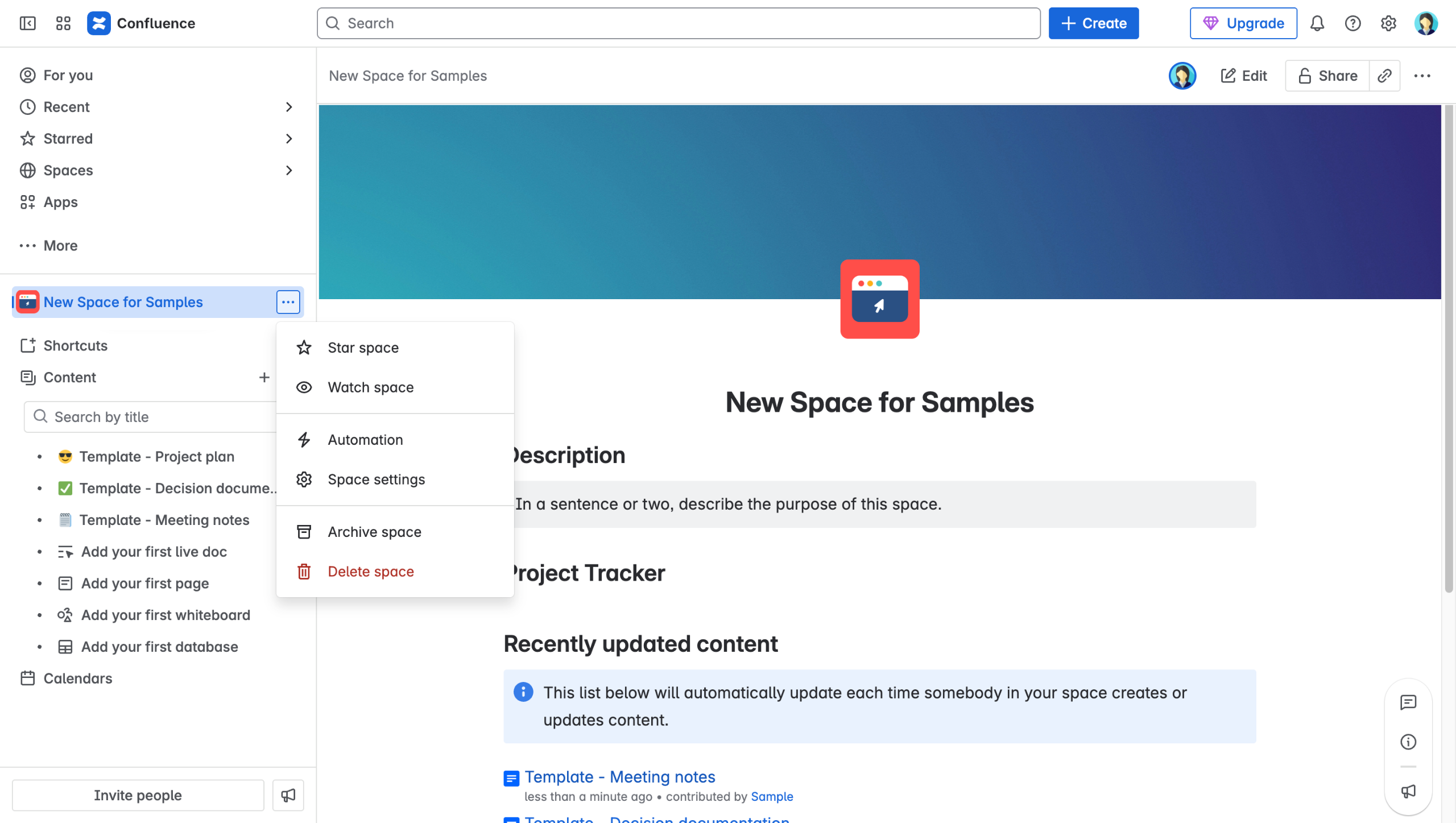The width and height of the screenshot is (1456, 823).
Task: Watch space from the context menu
Action: 370,387
